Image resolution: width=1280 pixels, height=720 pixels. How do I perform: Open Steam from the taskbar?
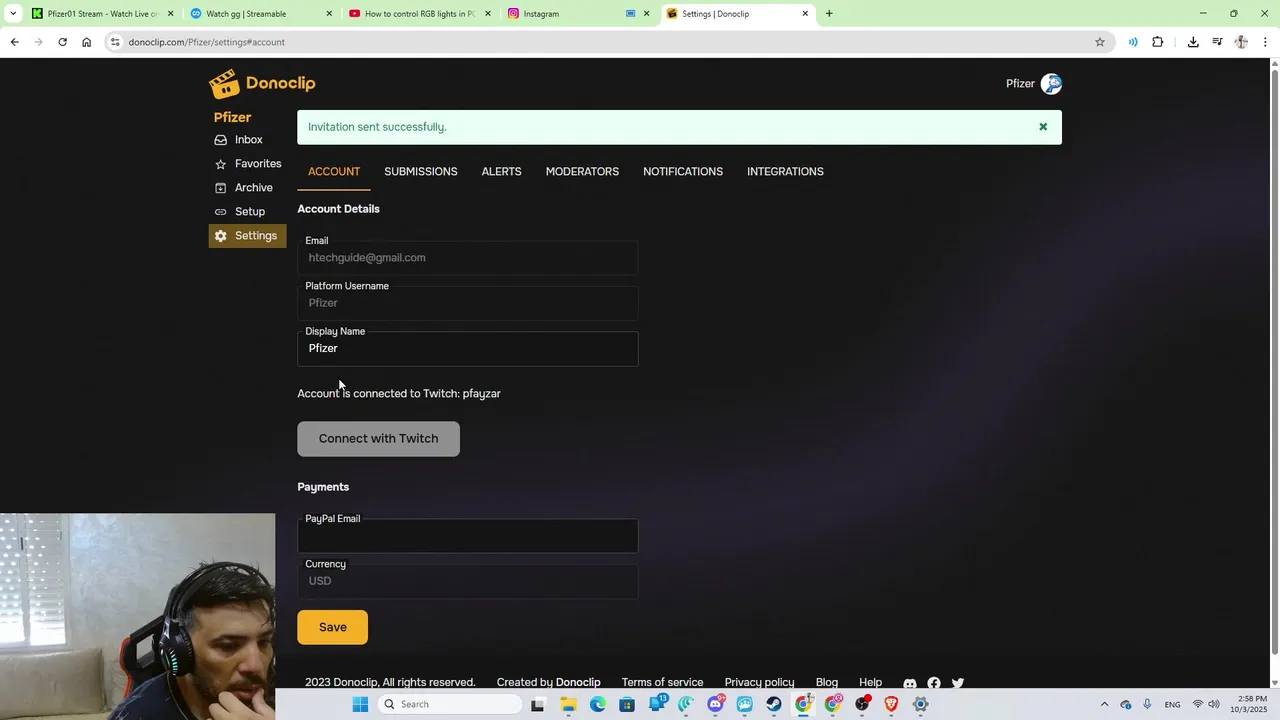(x=774, y=704)
